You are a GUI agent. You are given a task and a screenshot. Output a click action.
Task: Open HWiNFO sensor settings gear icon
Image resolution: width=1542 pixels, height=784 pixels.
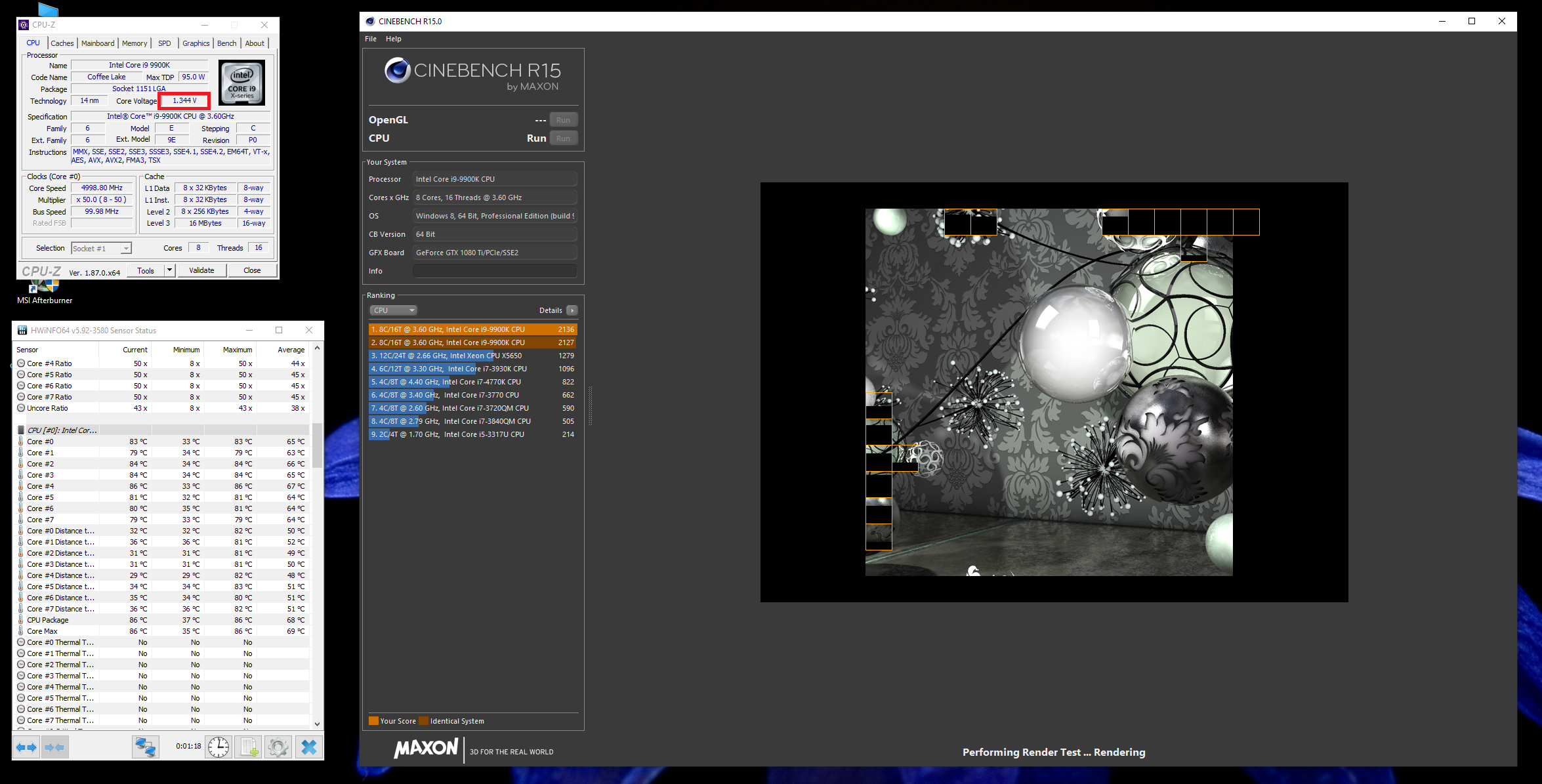(278, 747)
